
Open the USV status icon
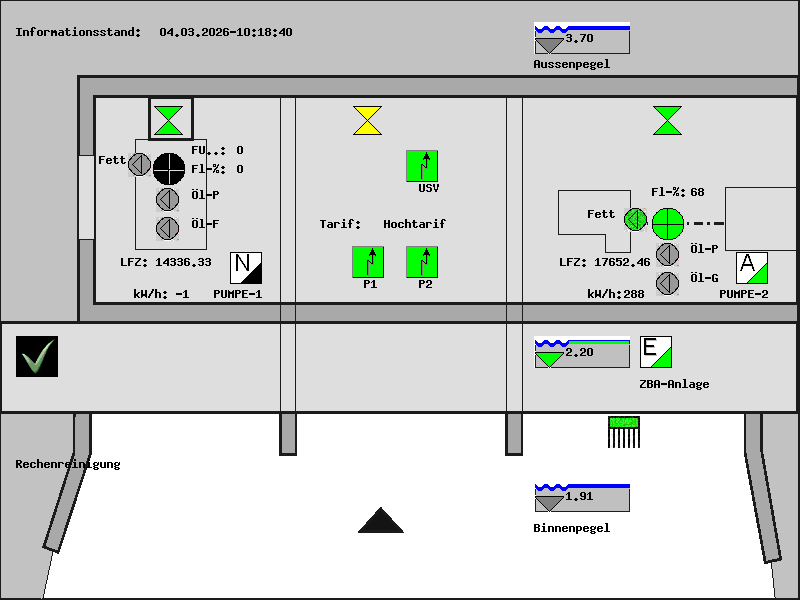point(422,166)
